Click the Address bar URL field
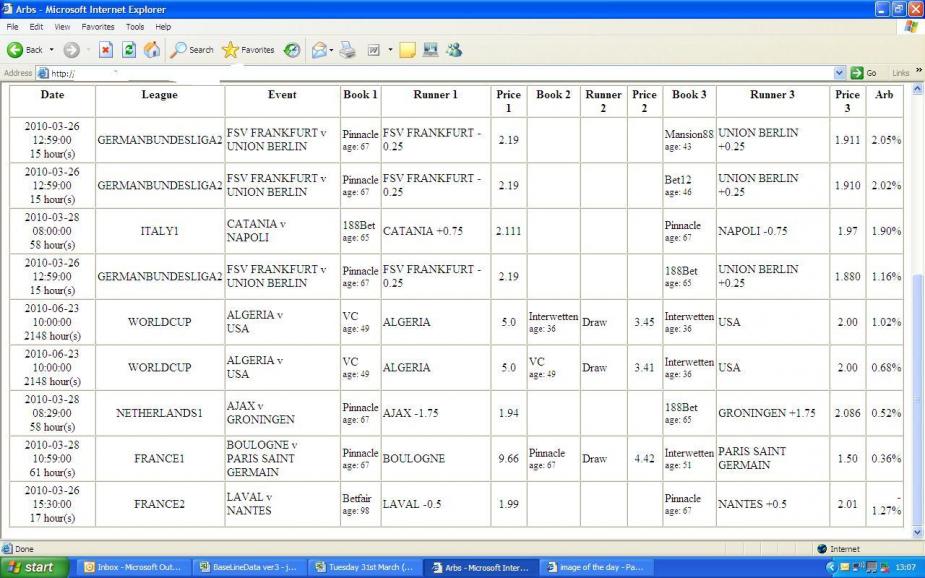Image resolution: width=925 pixels, height=578 pixels. pos(439,73)
